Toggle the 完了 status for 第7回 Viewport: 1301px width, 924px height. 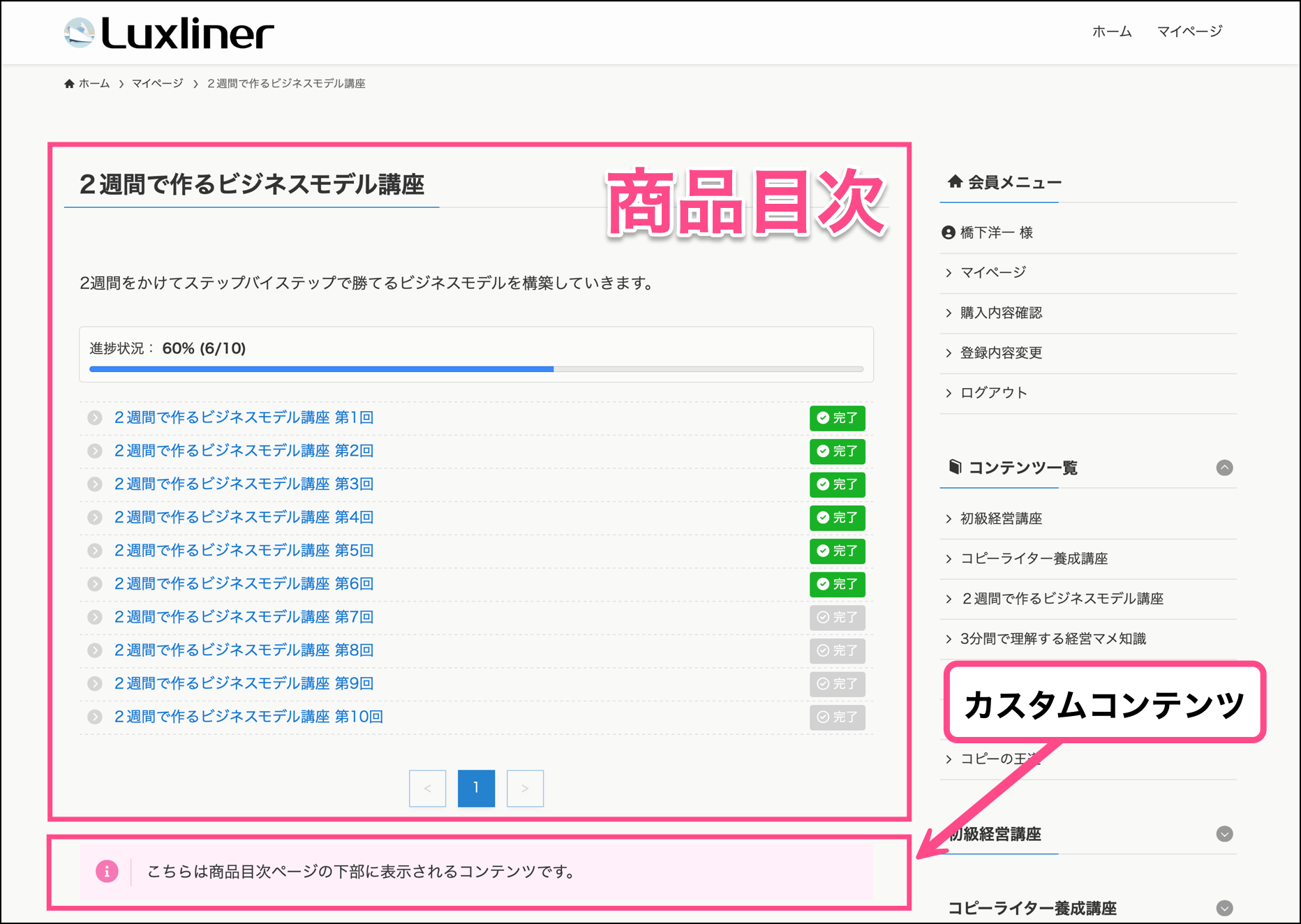coord(837,618)
